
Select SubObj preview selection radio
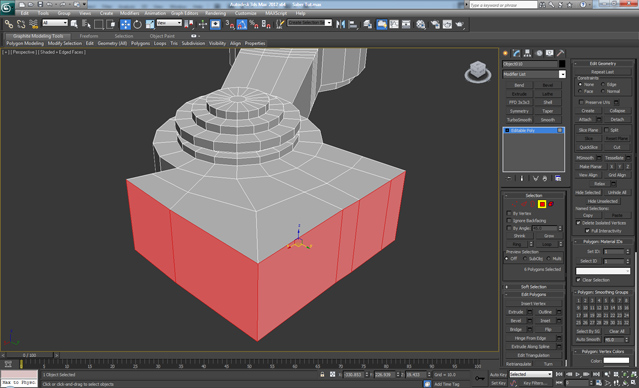525,259
